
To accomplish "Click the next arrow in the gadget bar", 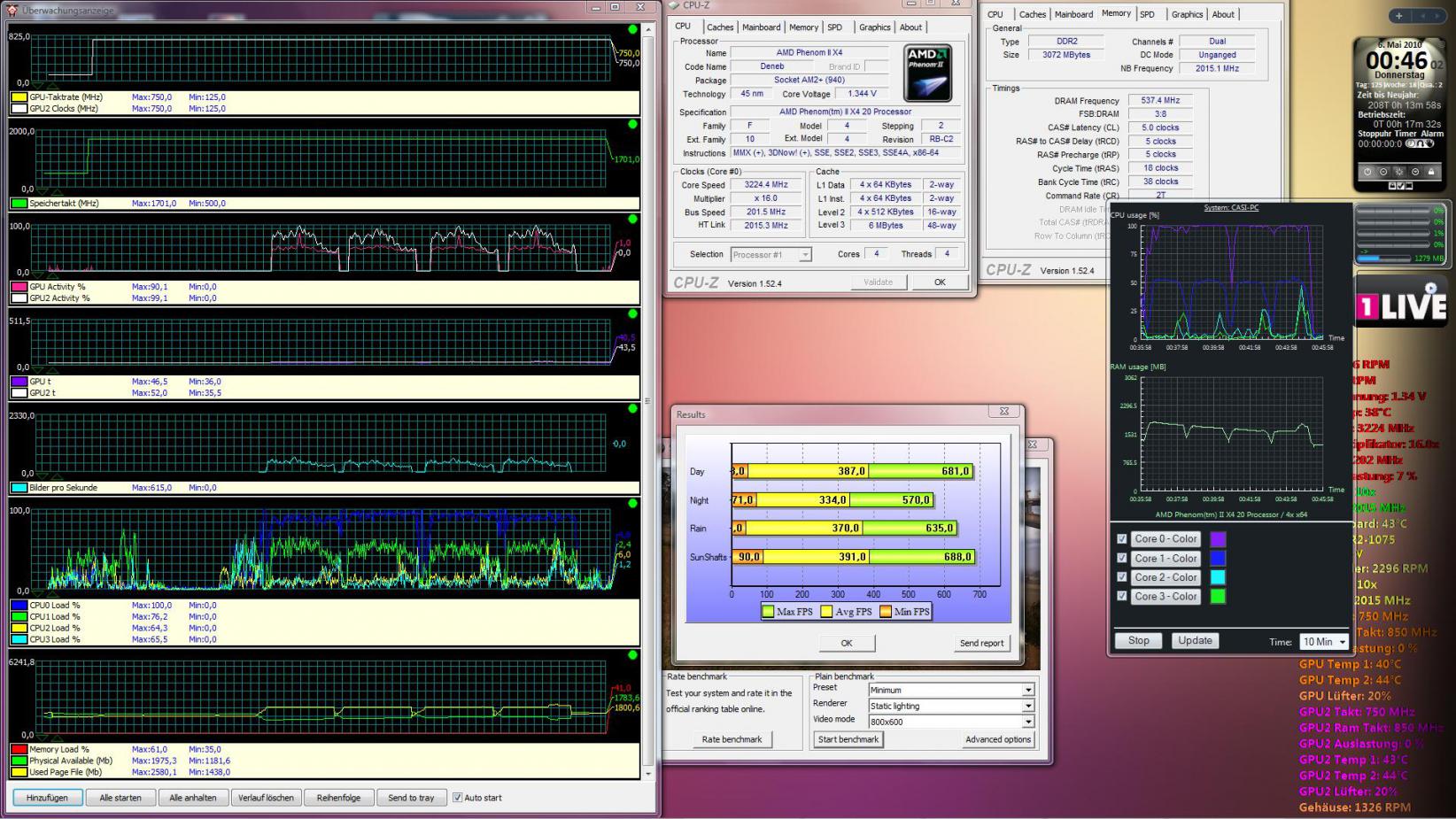I will (1438, 15).
